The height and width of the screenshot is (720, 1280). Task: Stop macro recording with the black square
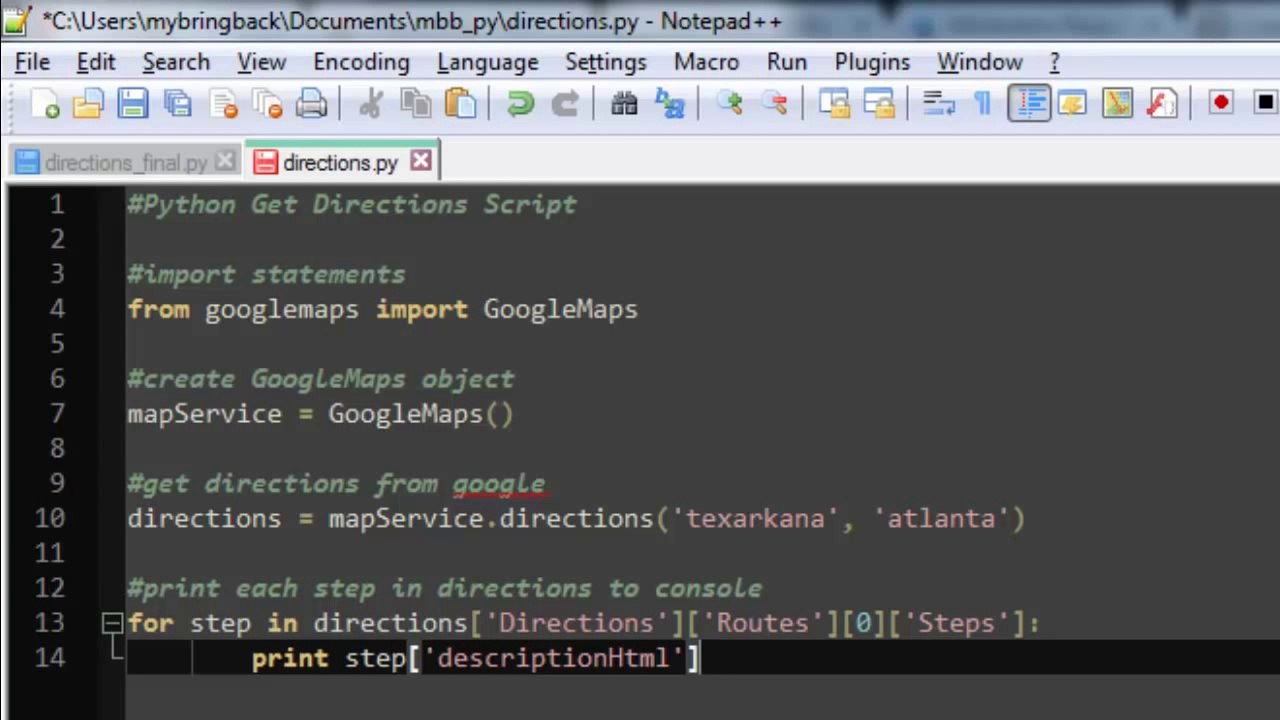[x=1265, y=103]
